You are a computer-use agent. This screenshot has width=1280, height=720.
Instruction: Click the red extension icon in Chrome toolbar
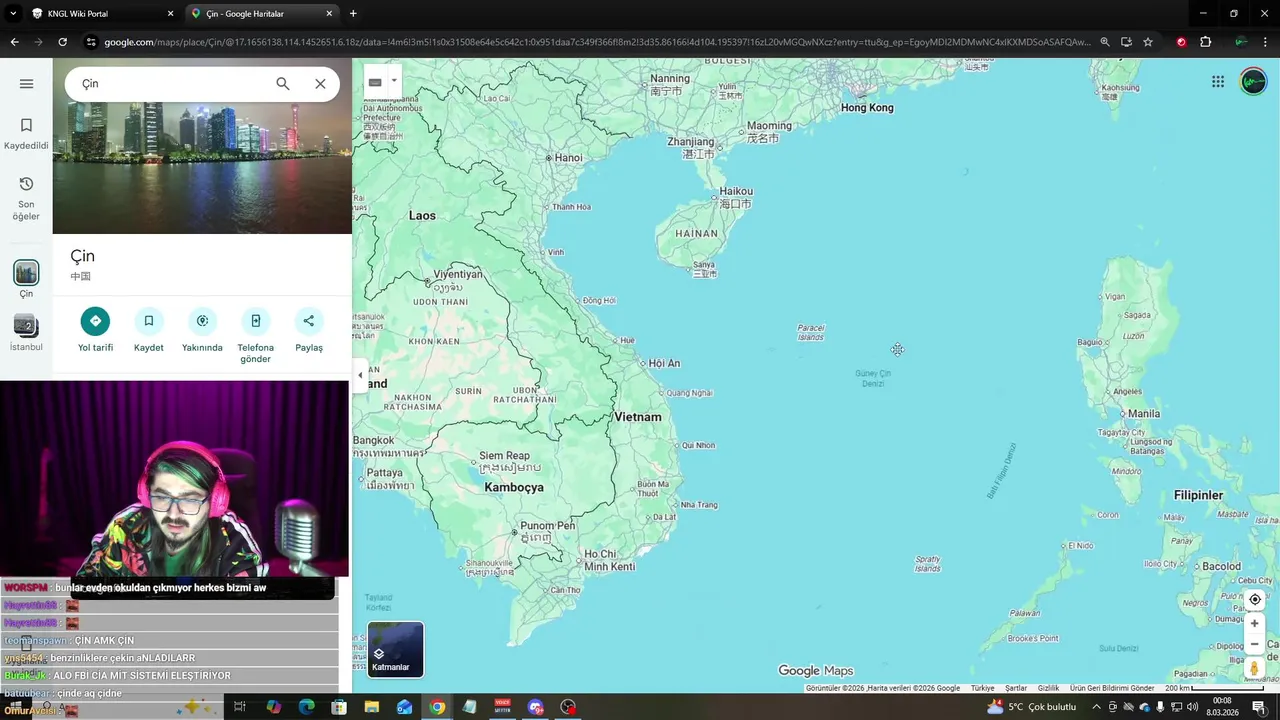[1181, 42]
